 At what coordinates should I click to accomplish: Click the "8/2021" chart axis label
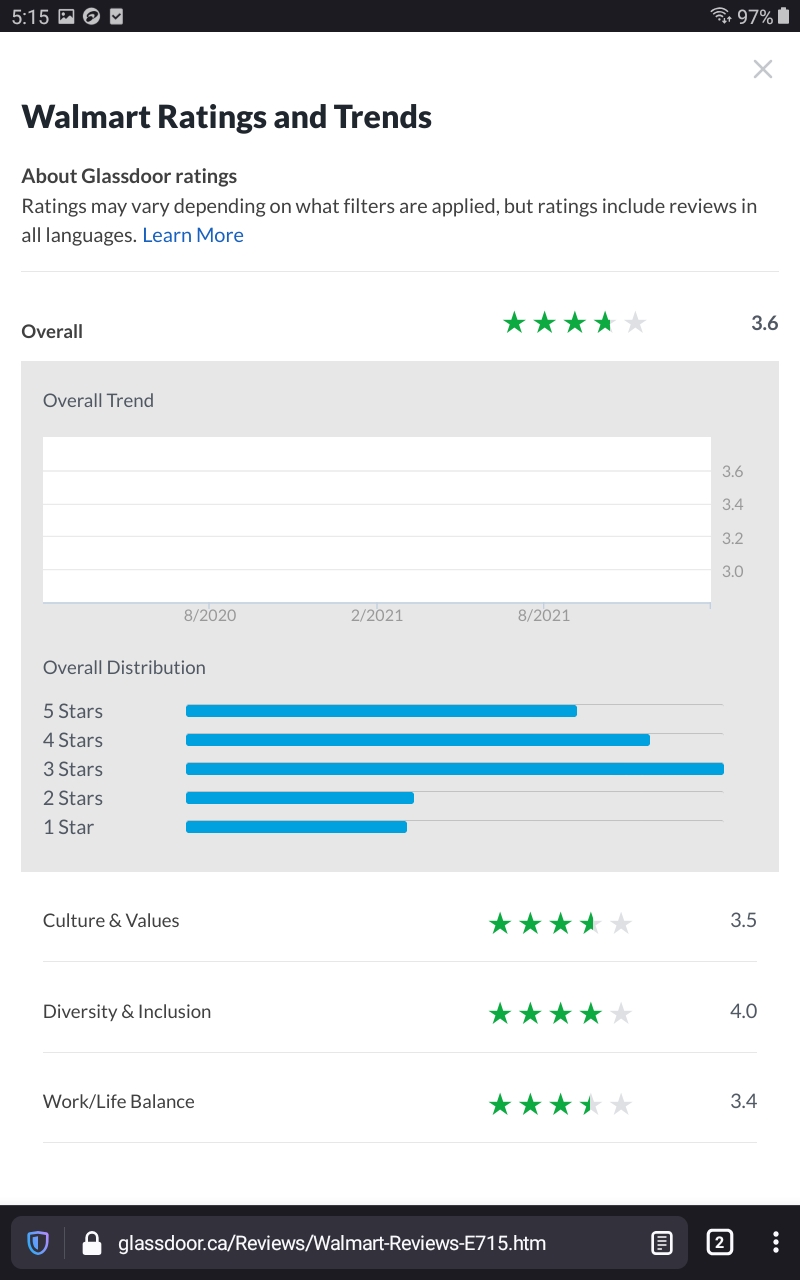pyautogui.click(x=544, y=615)
